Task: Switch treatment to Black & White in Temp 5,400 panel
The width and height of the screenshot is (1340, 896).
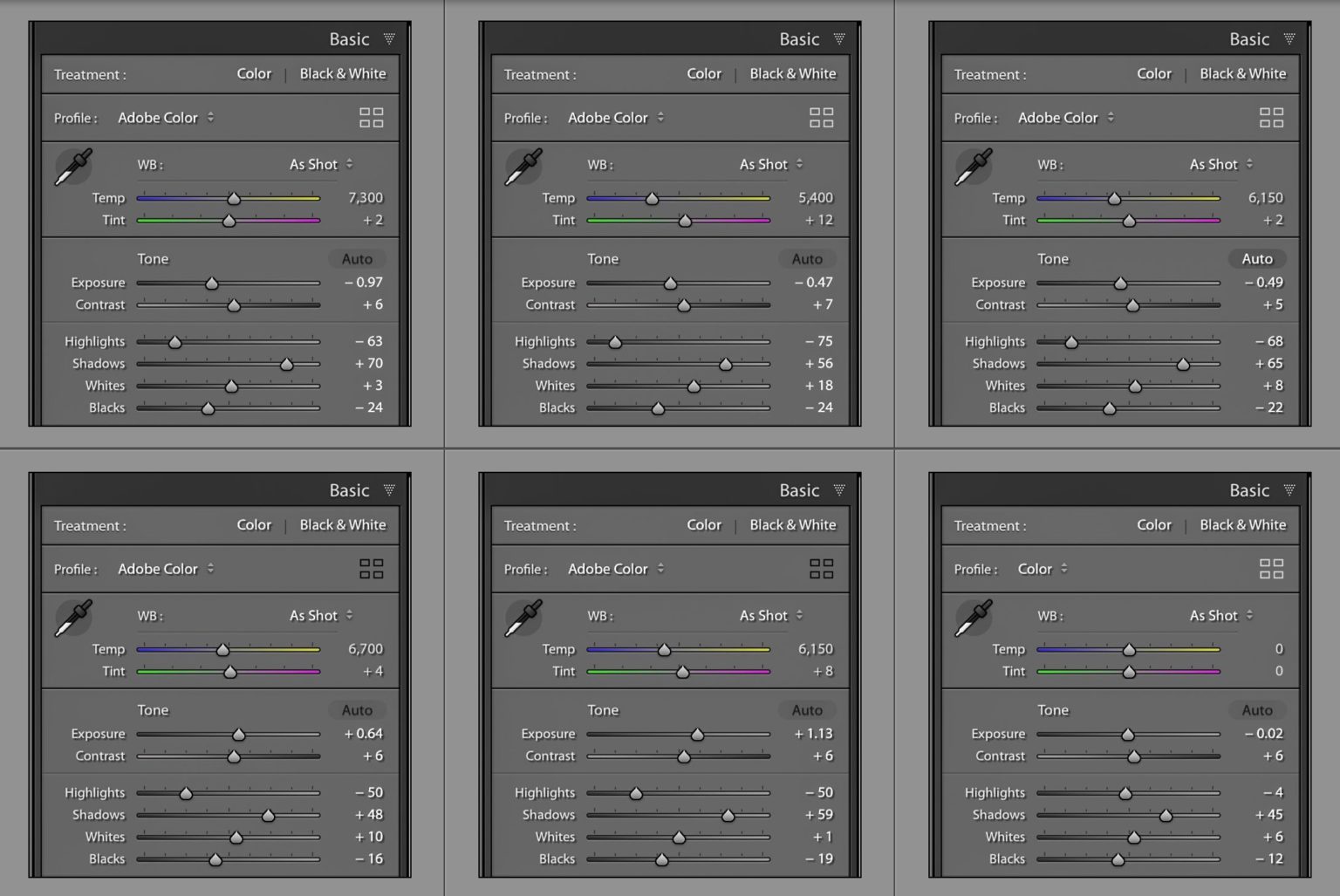Action: click(x=792, y=74)
